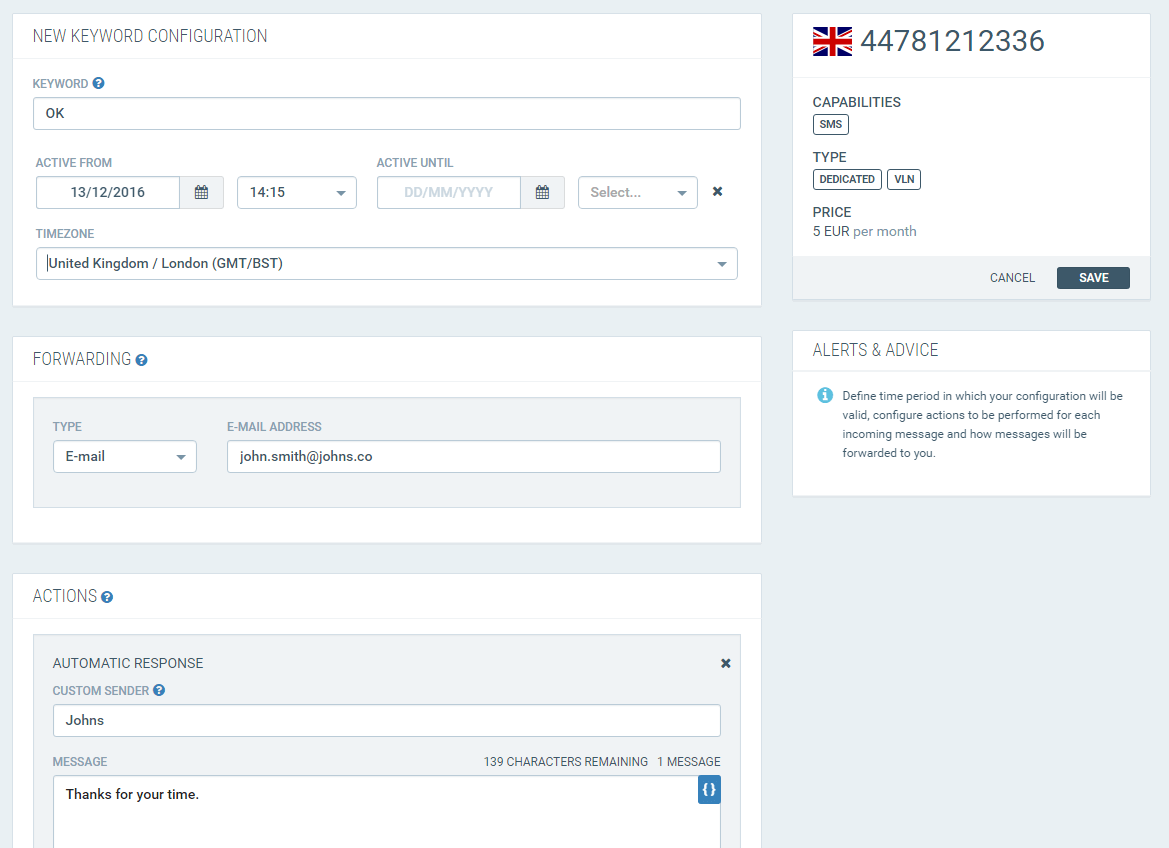This screenshot has height=848, width=1169.
Task: Click the E-mail Address input field
Action: tap(473, 456)
